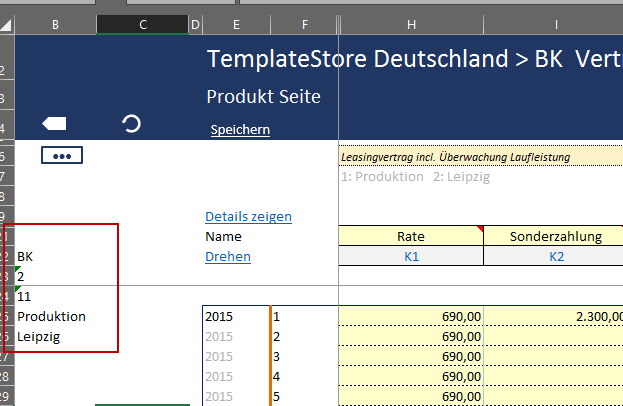
Task: Select the 2.300,00 Sonderzahlung value cell
Action: point(555,317)
